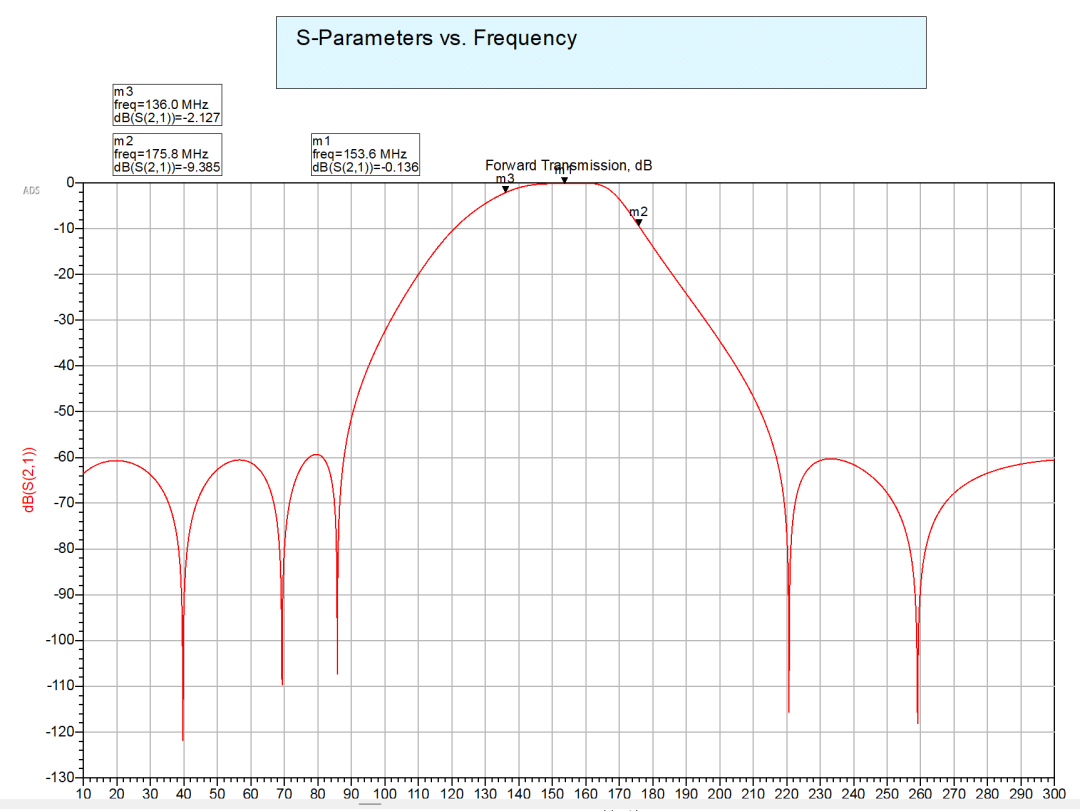Click the m3 readout showing 136.0 MHz

167,104
